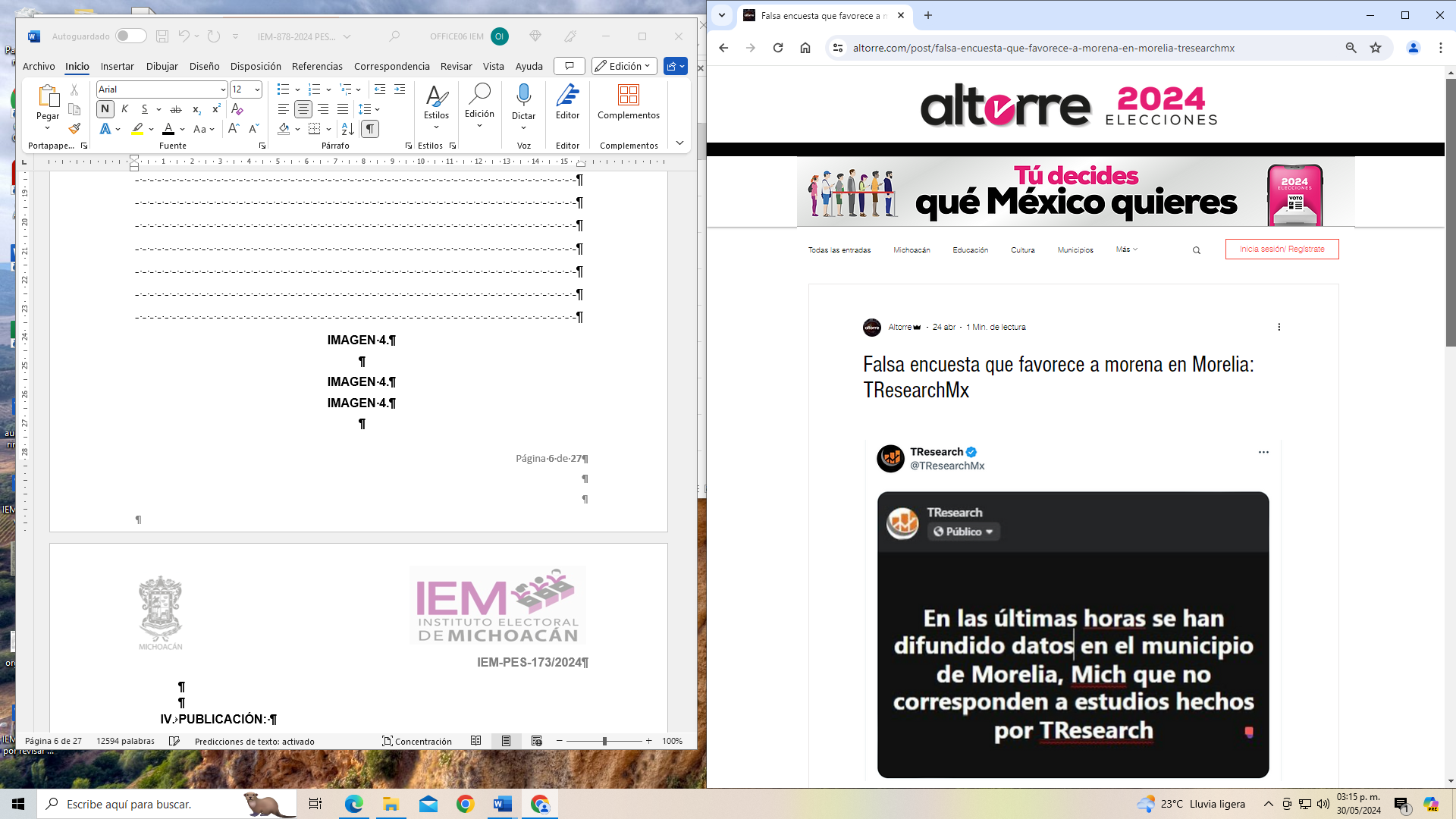
Task: Align text to the right
Action: click(x=323, y=109)
